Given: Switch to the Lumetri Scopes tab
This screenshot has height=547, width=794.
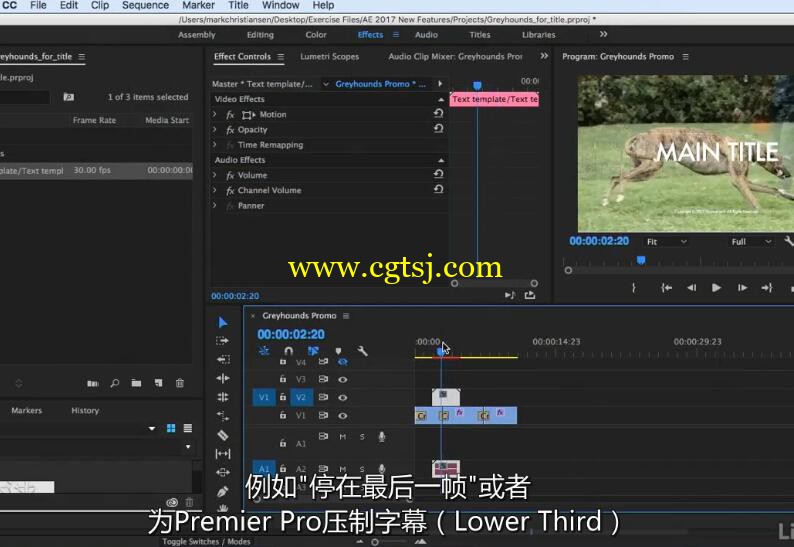Looking at the screenshot, I should point(330,57).
